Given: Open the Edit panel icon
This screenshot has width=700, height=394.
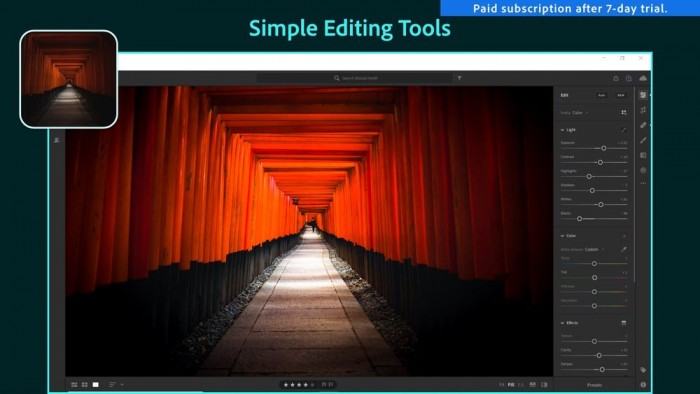Looking at the screenshot, I should coord(643,95).
